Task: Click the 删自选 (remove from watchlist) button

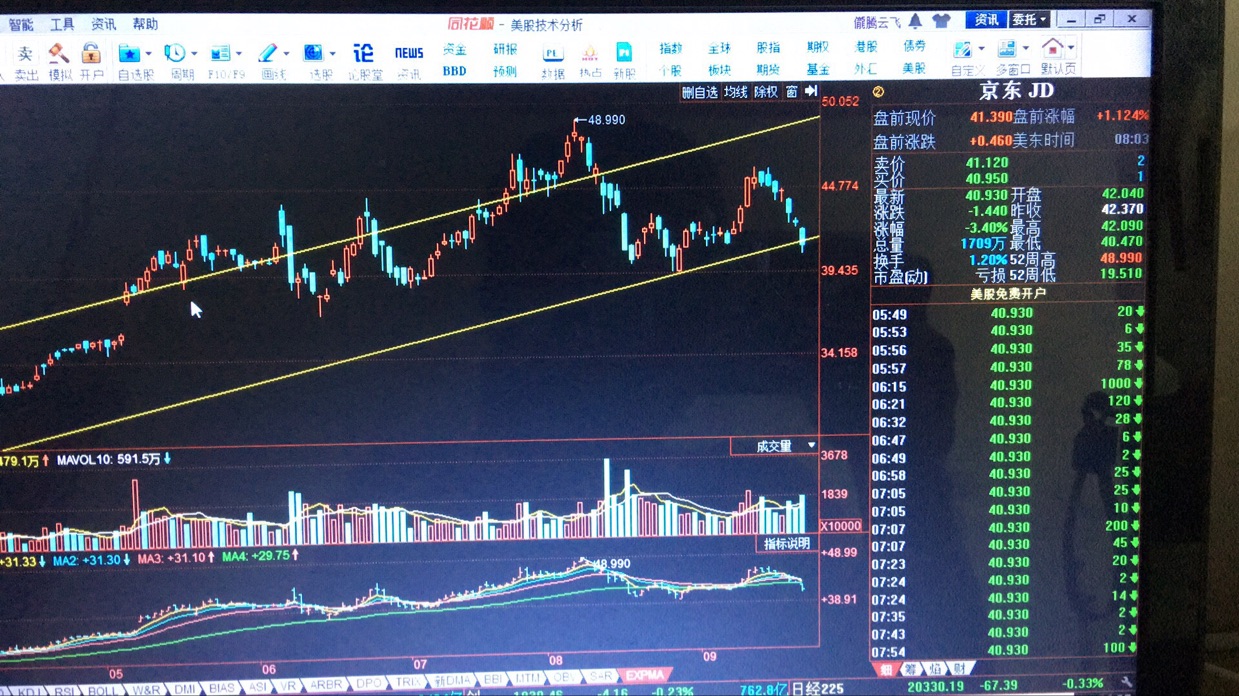Action: pyautogui.click(x=700, y=92)
